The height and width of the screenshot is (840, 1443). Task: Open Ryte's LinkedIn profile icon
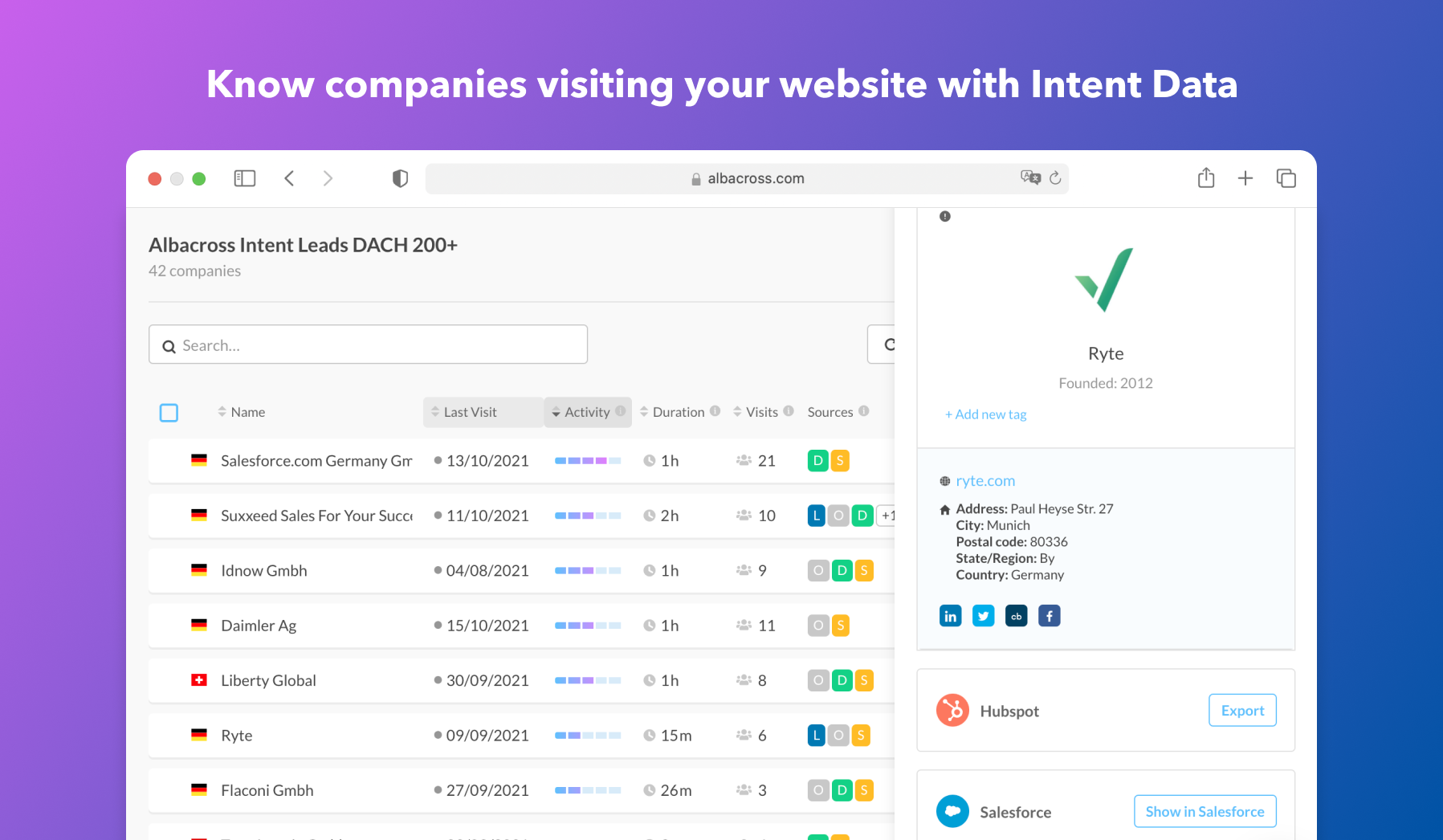tap(950, 616)
